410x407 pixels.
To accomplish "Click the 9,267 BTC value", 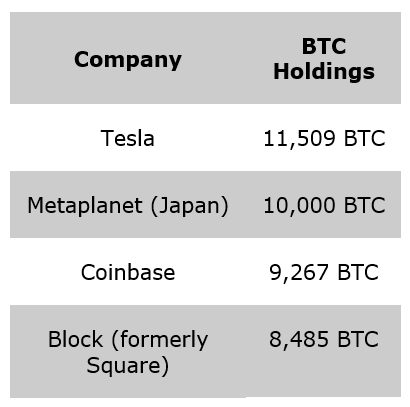I will (x=324, y=272).
